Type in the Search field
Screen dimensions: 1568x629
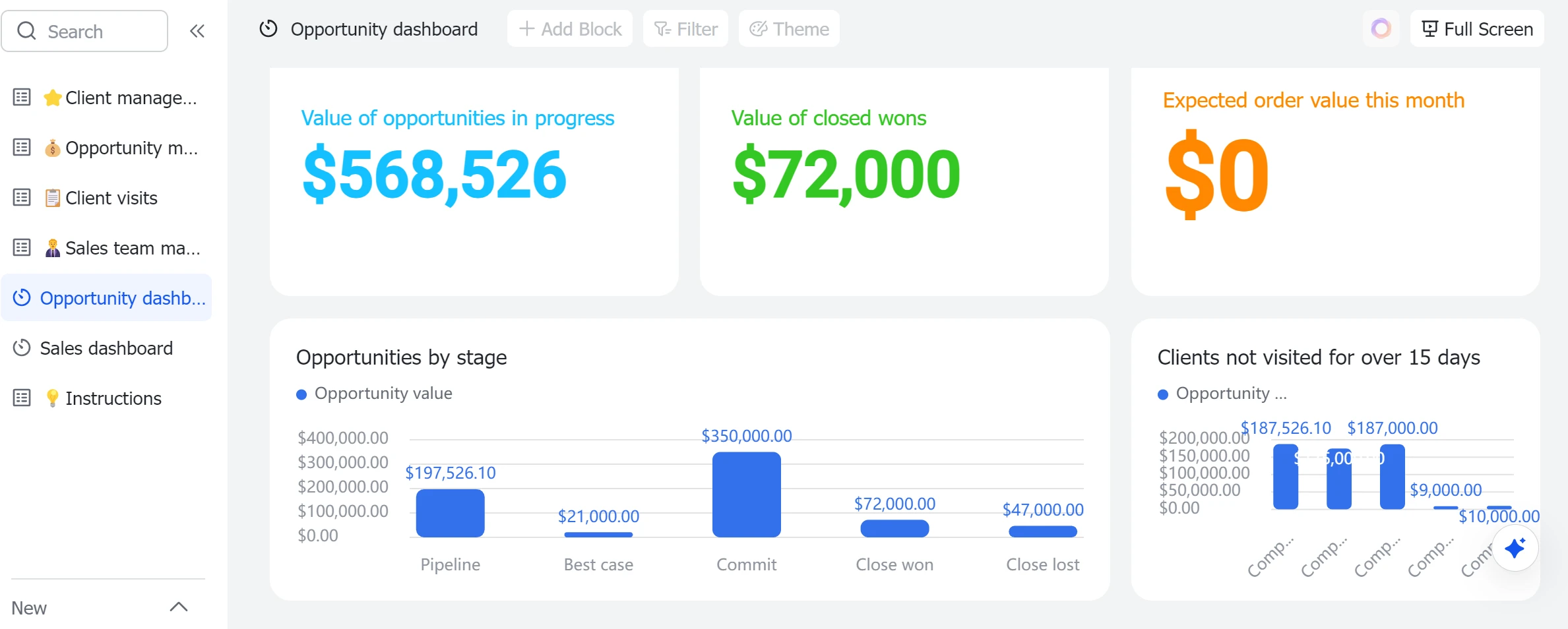[99, 31]
